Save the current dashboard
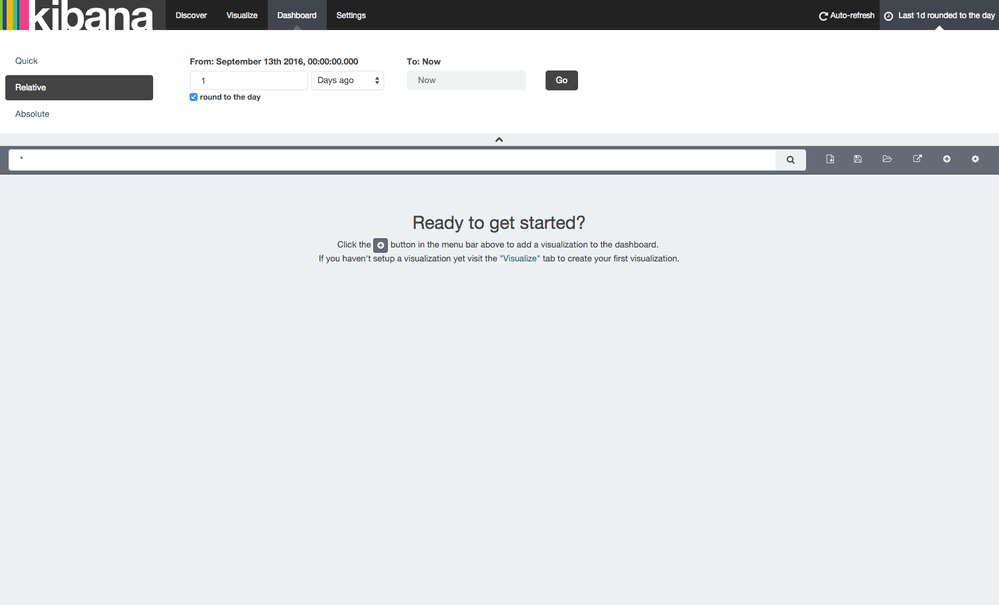The height and width of the screenshot is (605, 999). click(x=857, y=158)
